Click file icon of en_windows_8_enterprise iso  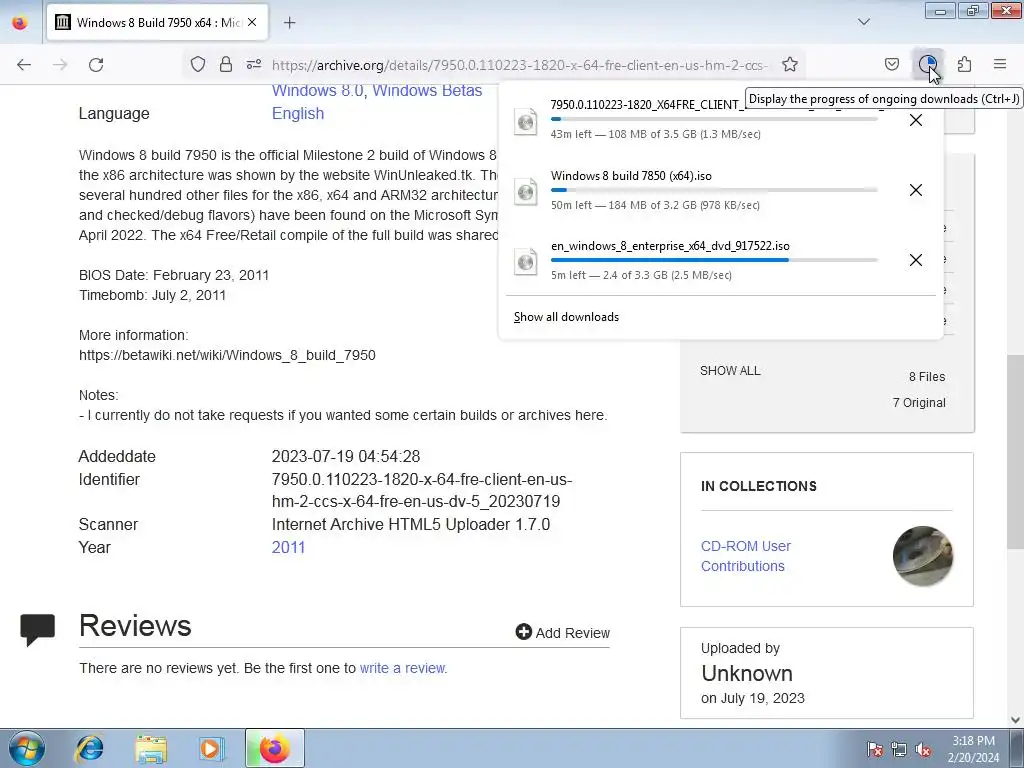point(526,261)
